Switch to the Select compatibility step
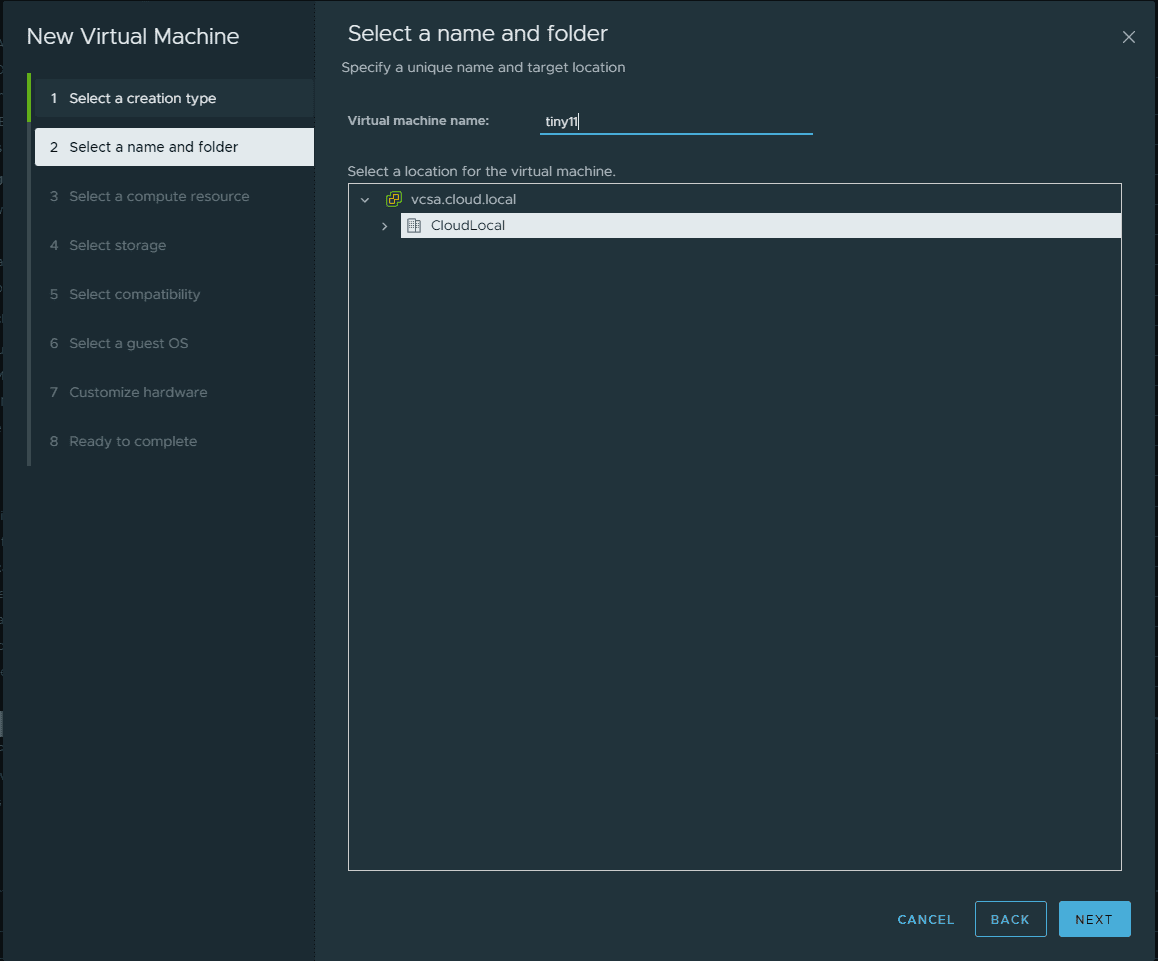This screenshot has height=961, width=1158. 134,294
